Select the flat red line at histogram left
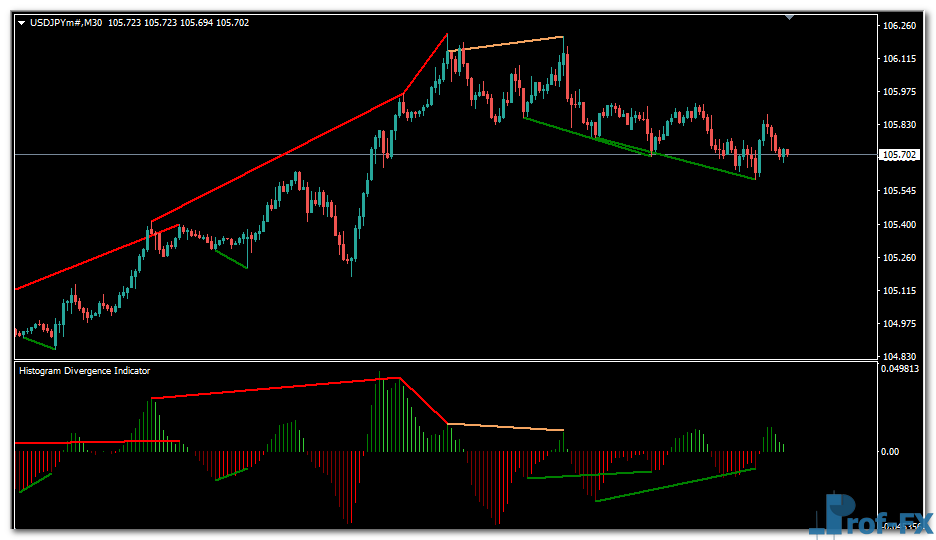The width and height of the screenshot is (936, 540). click(70, 441)
